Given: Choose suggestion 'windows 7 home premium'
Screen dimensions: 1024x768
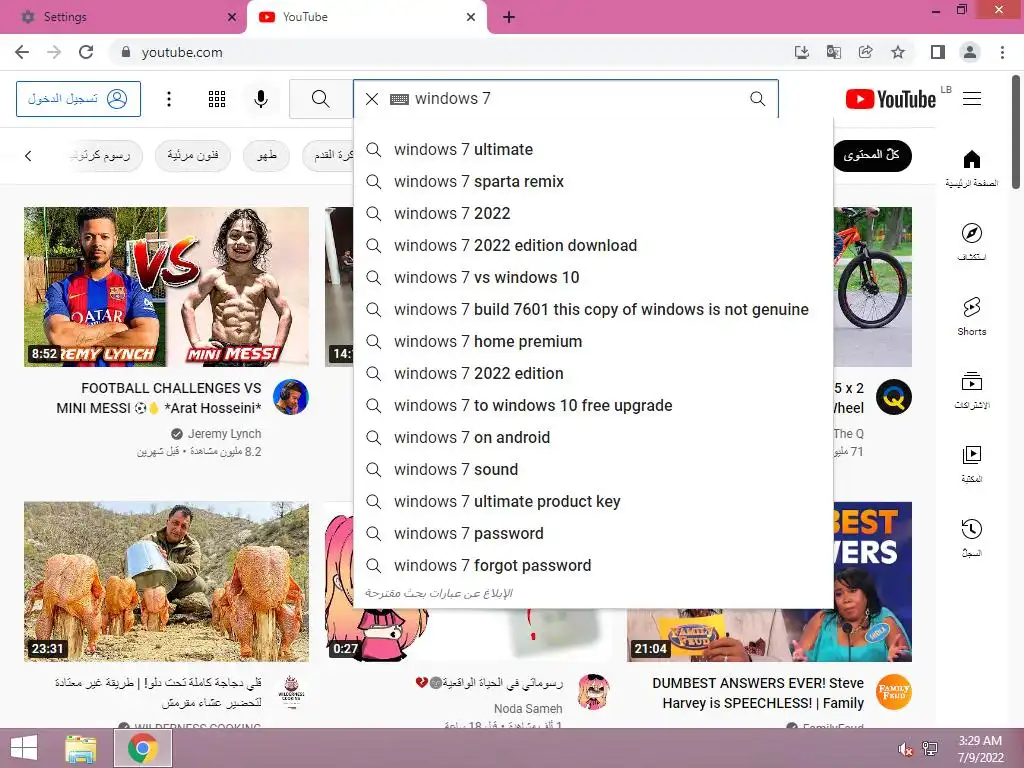Looking at the screenshot, I should pyautogui.click(x=593, y=342).
